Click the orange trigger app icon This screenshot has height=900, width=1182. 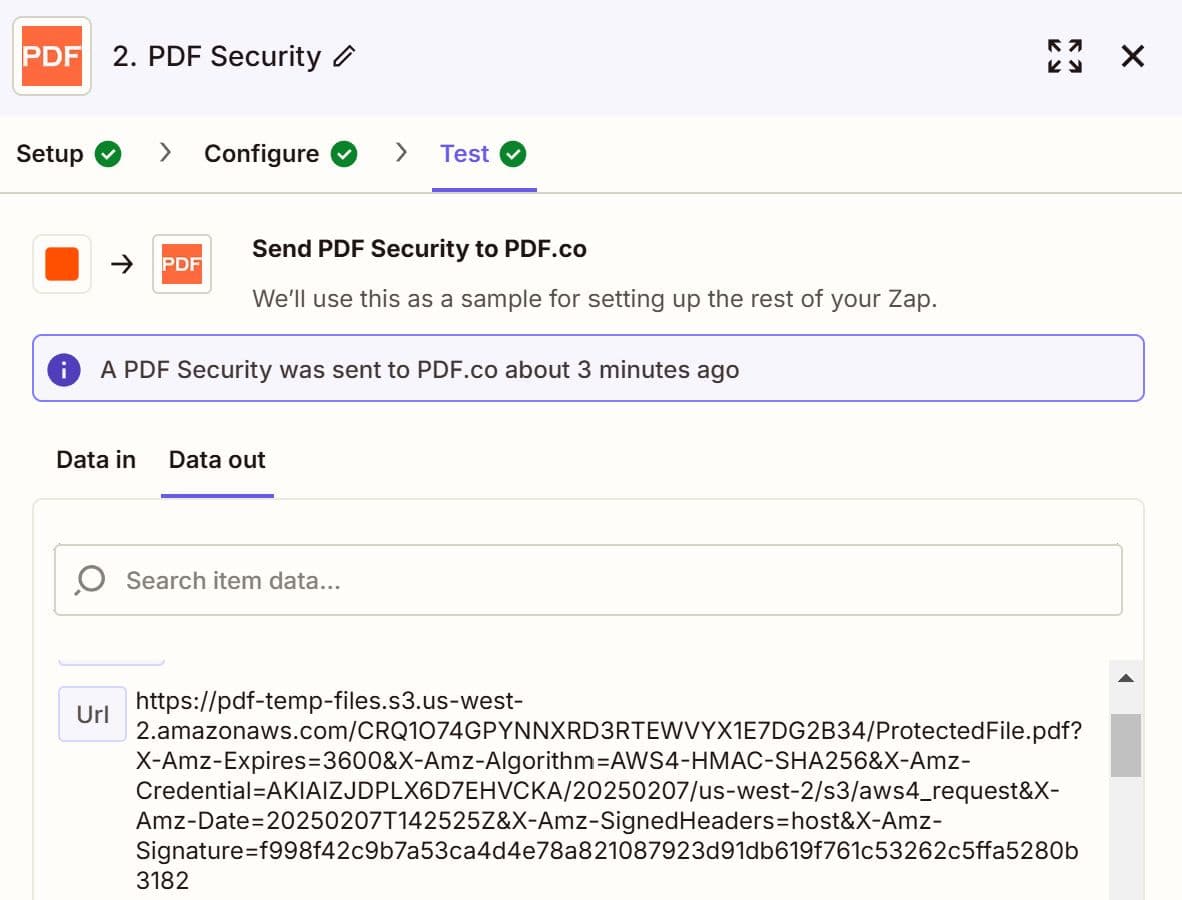61,263
